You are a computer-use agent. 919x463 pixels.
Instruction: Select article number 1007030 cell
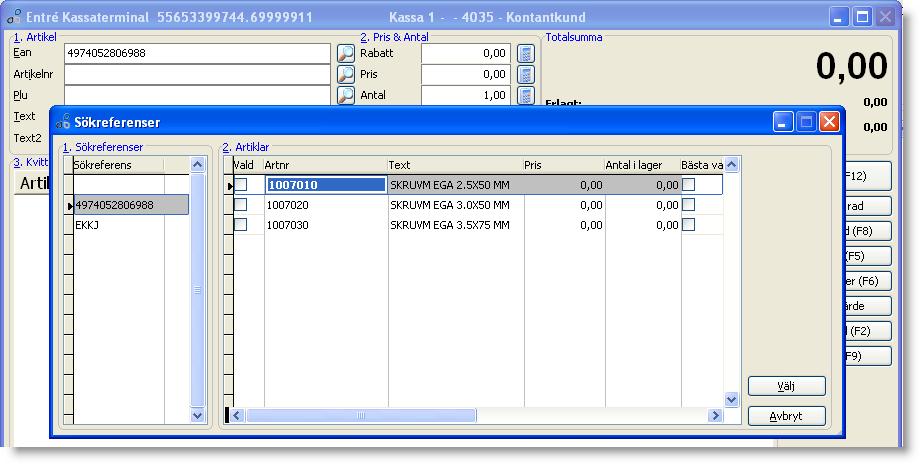(326, 224)
